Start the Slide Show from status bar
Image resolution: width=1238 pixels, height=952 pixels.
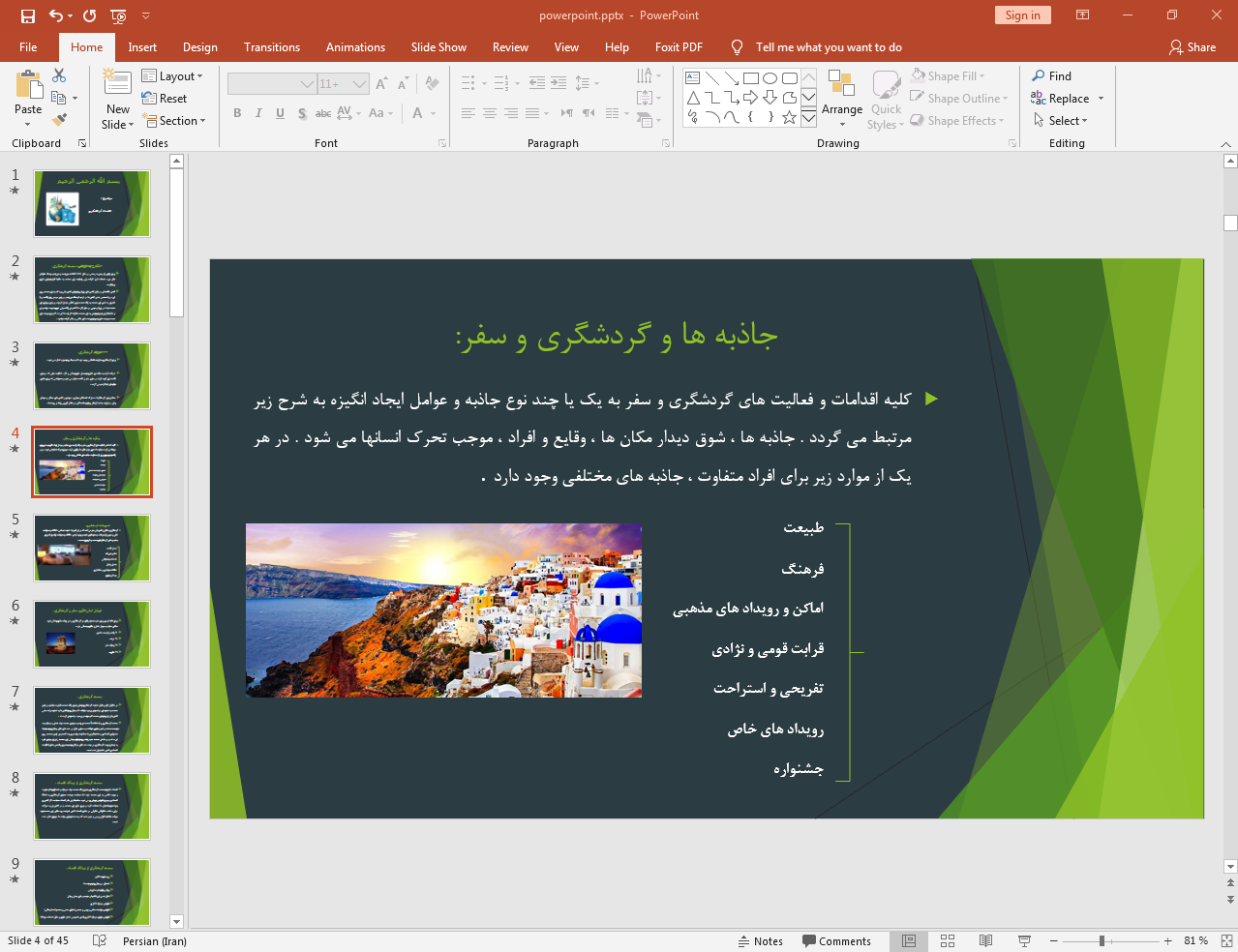tap(1024, 940)
